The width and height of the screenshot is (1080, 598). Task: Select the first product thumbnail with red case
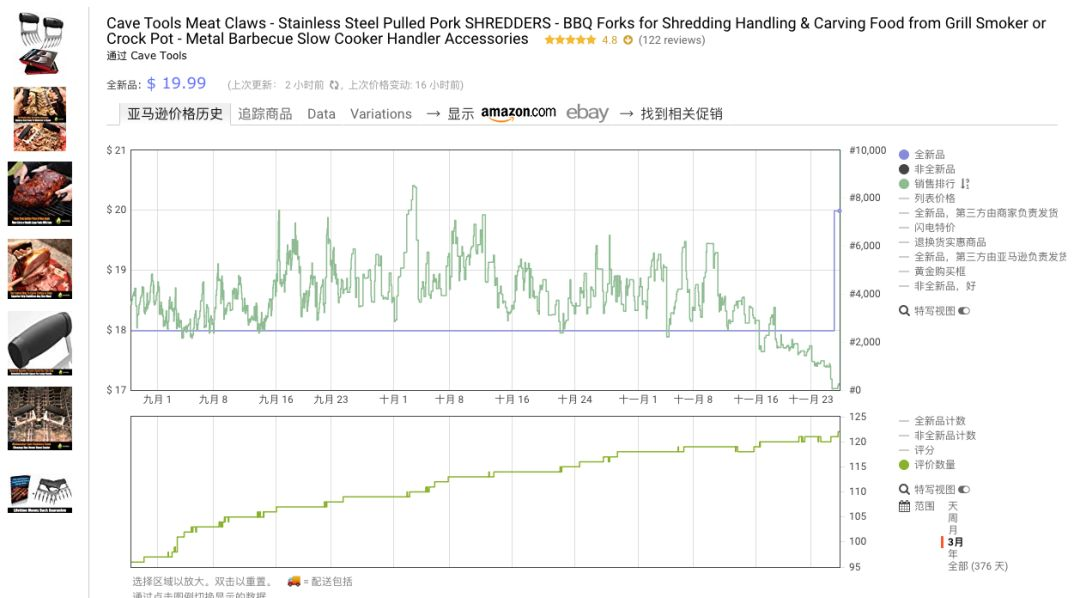[40, 43]
